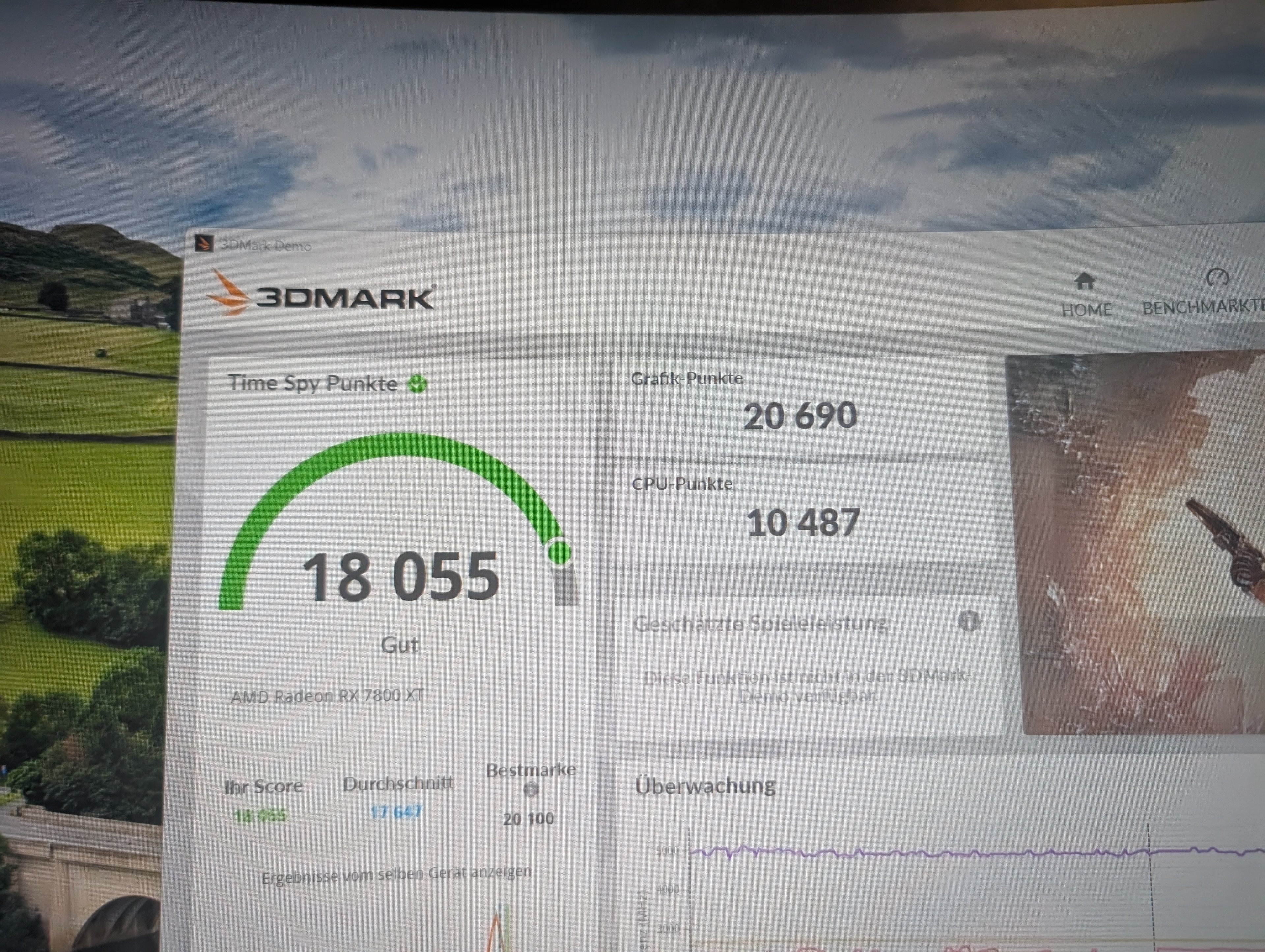Click the 'Grafik-Punkte' label
Screen dimensions: 1265x952
tap(686, 378)
